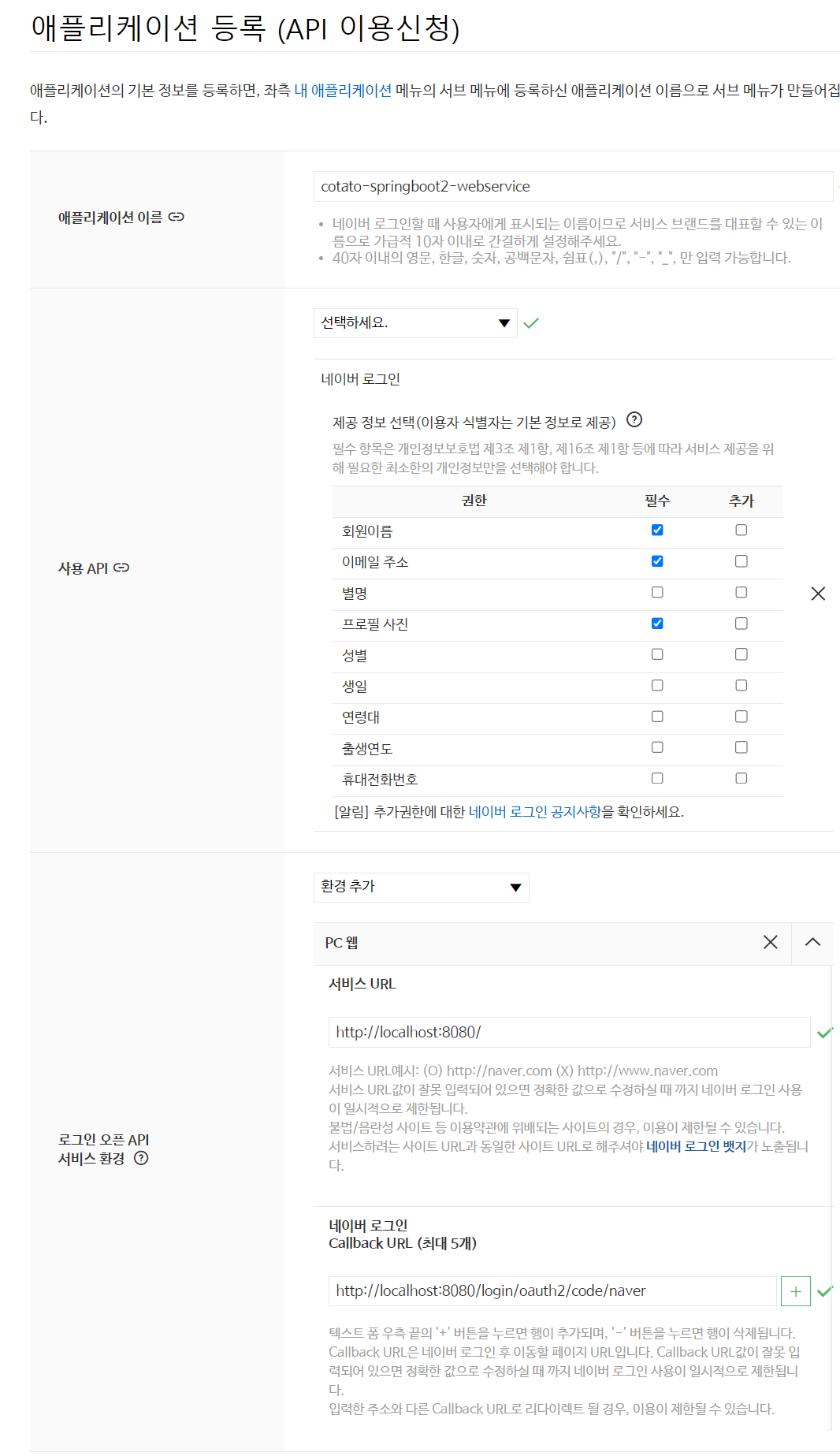This screenshot has width=840, height=1456.
Task: Check 추가 checkbox for 연령대
Action: (742, 717)
